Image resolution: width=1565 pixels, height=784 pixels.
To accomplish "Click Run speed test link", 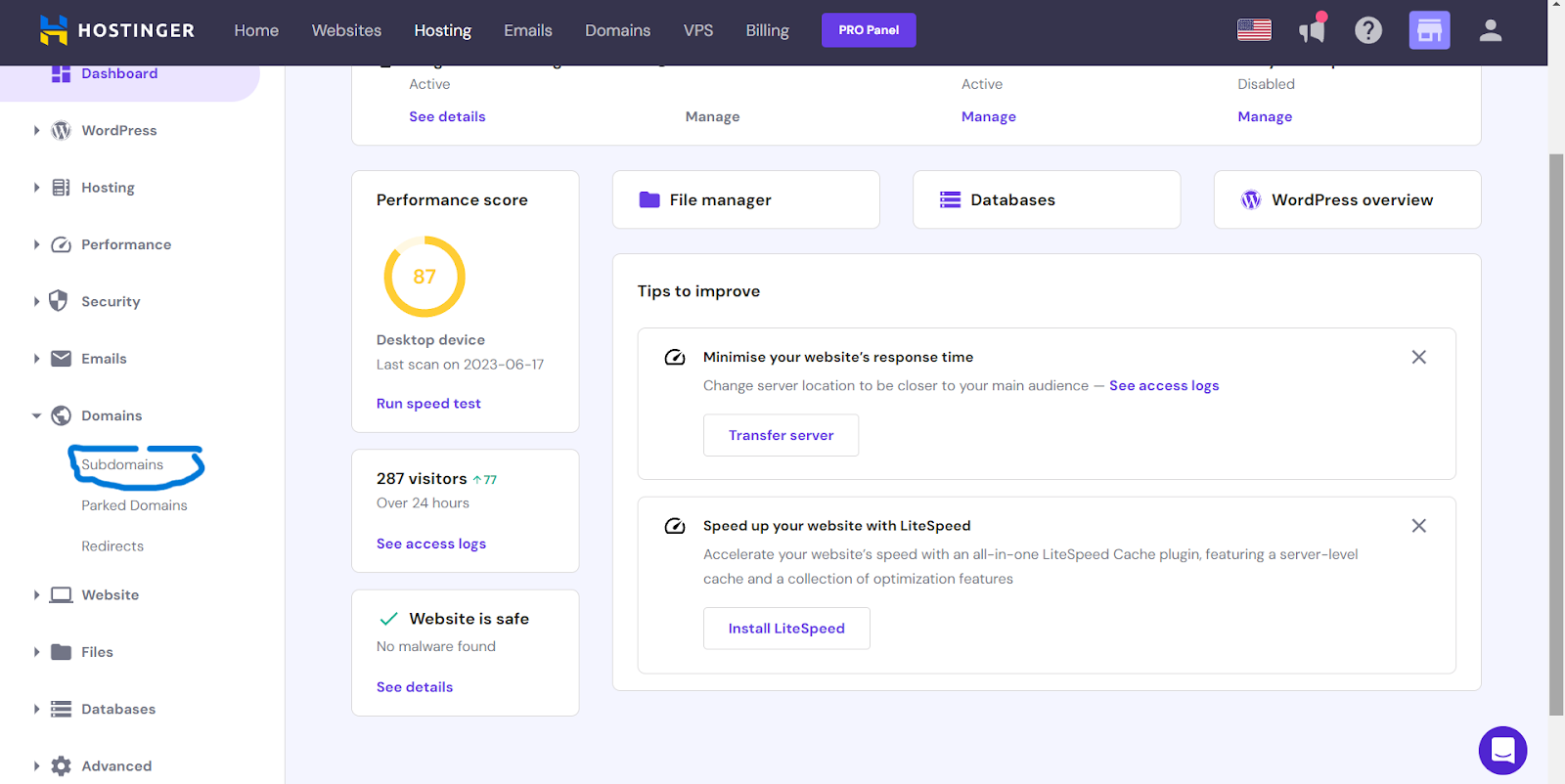I will pos(428,404).
